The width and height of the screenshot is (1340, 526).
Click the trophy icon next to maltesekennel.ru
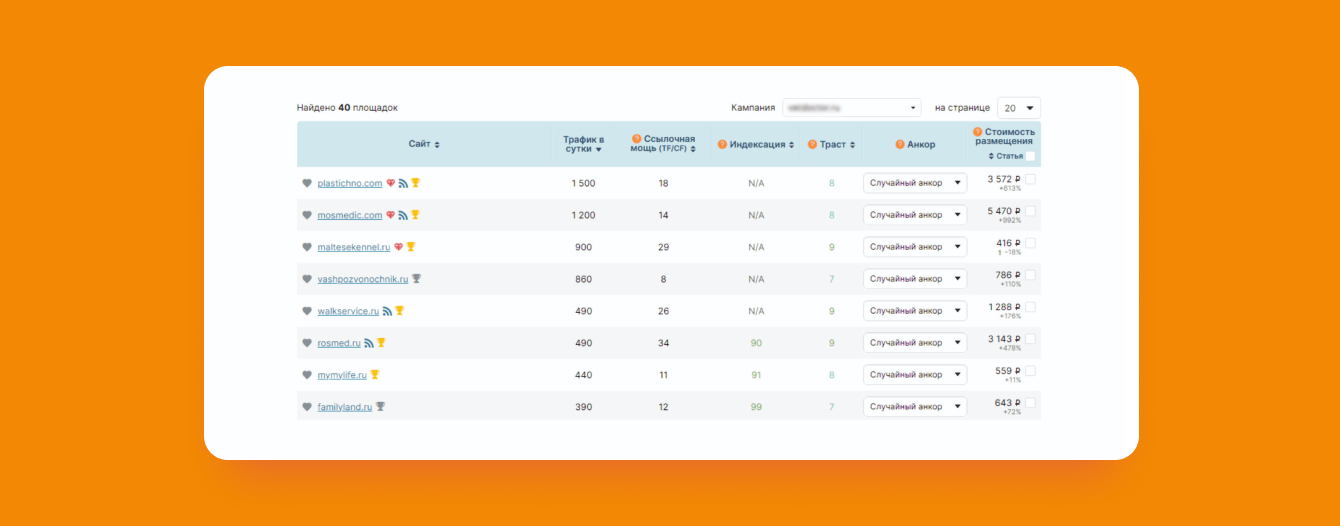point(410,247)
